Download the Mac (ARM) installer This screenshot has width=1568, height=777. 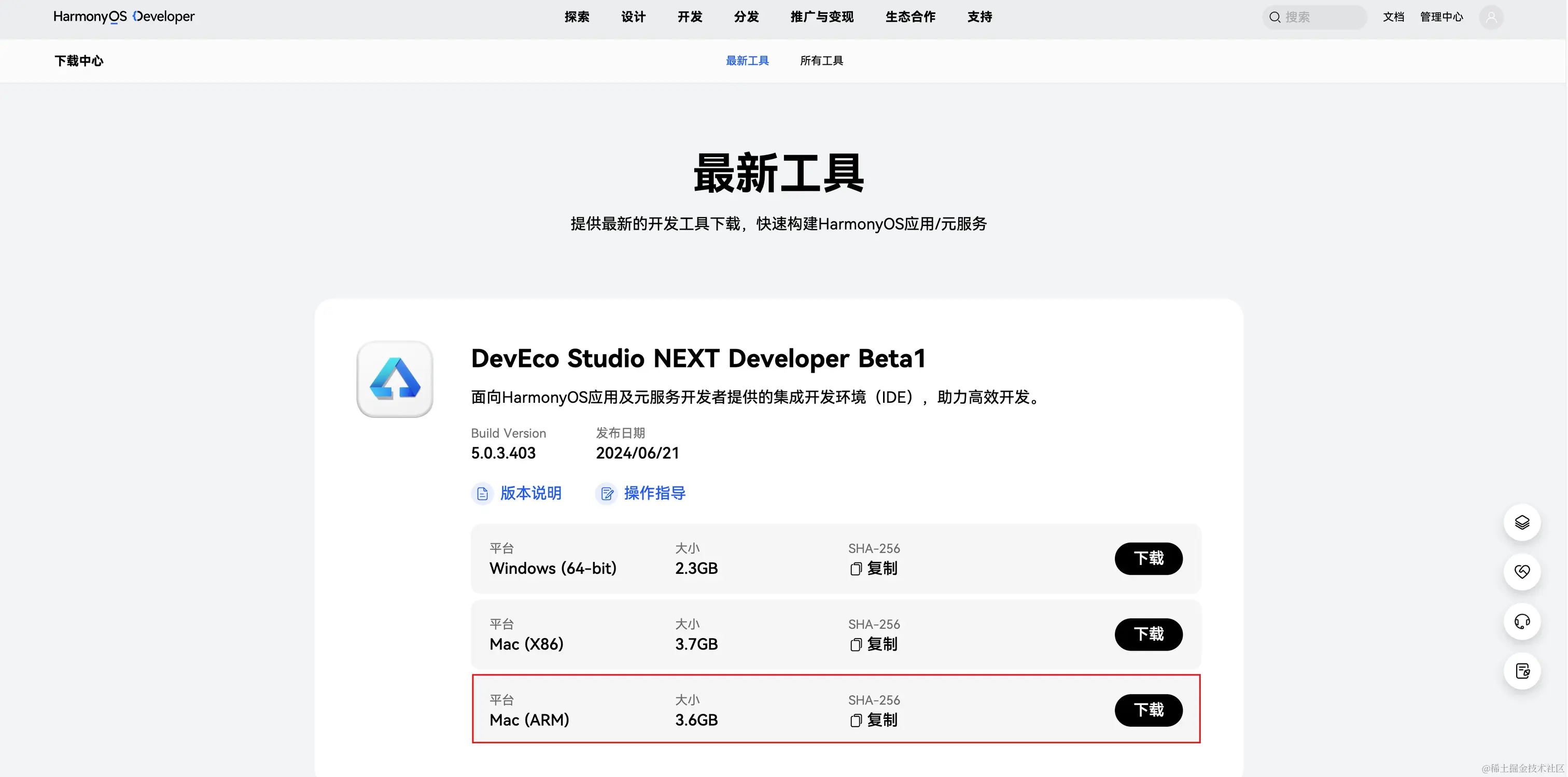point(1148,710)
